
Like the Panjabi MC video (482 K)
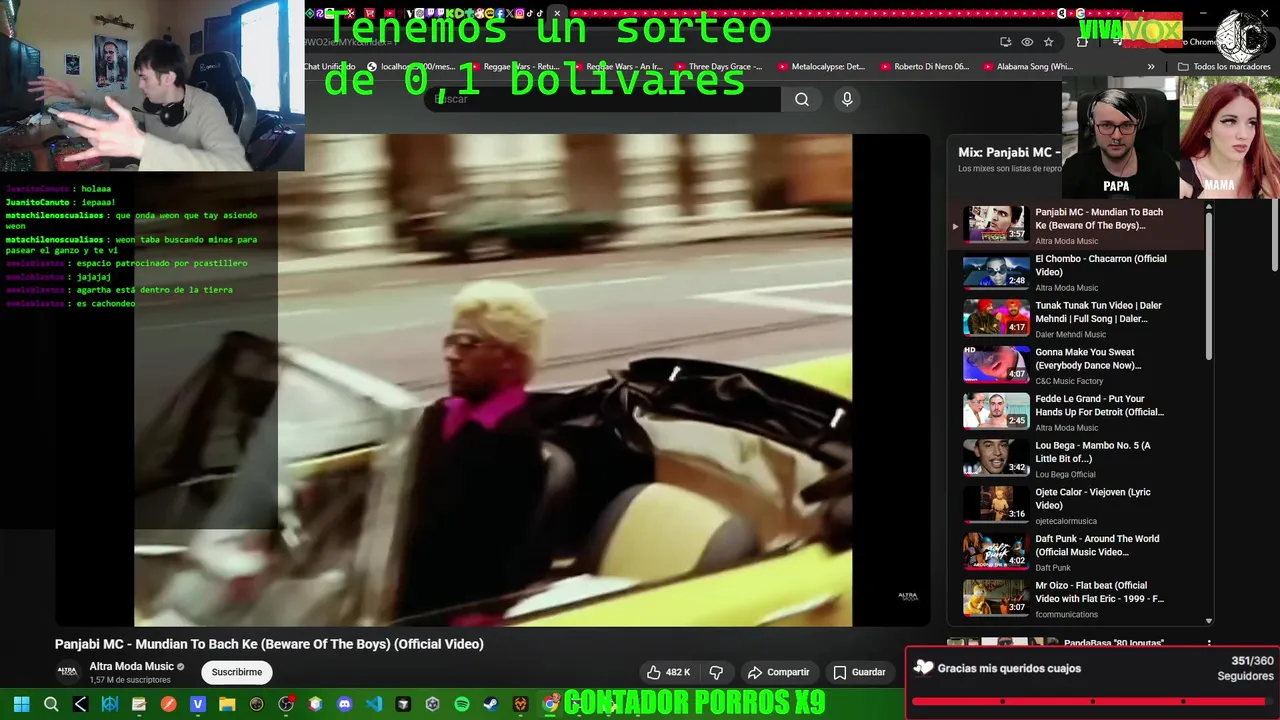pyautogui.click(x=668, y=672)
